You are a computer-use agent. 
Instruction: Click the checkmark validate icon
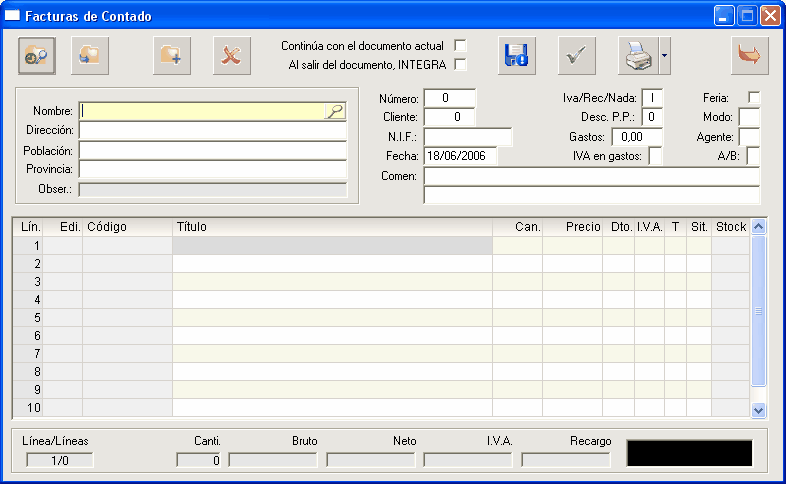tap(576, 56)
